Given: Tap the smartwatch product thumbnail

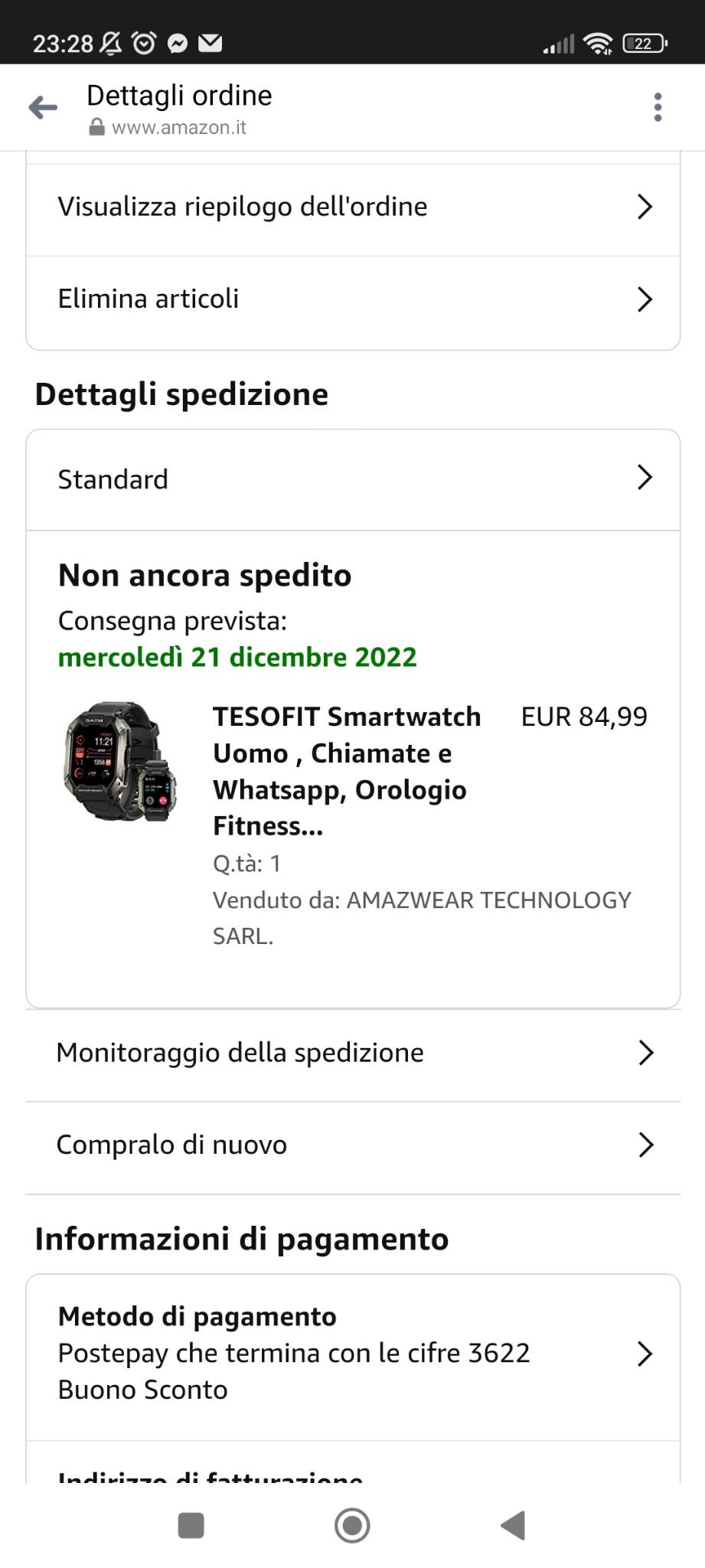Looking at the screenshot, I should (x=120, y=761).
